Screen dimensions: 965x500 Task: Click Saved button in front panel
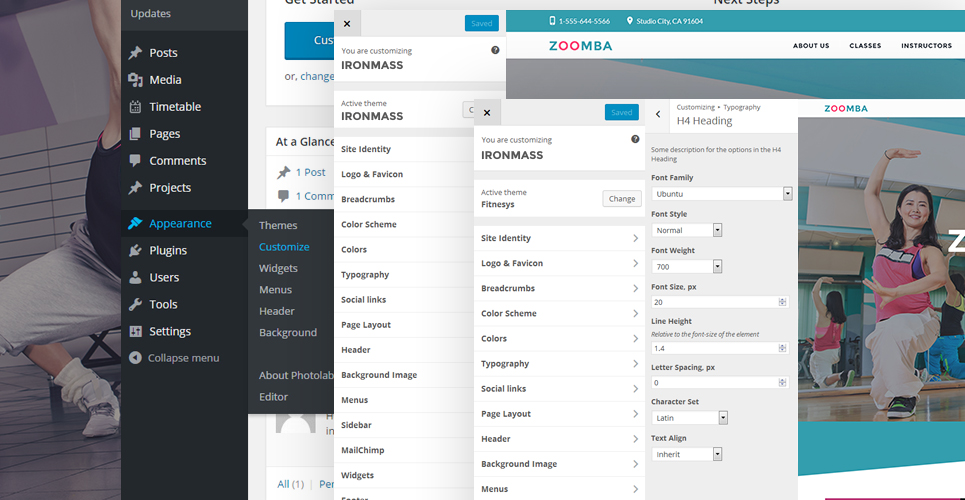tap(622, 113)
